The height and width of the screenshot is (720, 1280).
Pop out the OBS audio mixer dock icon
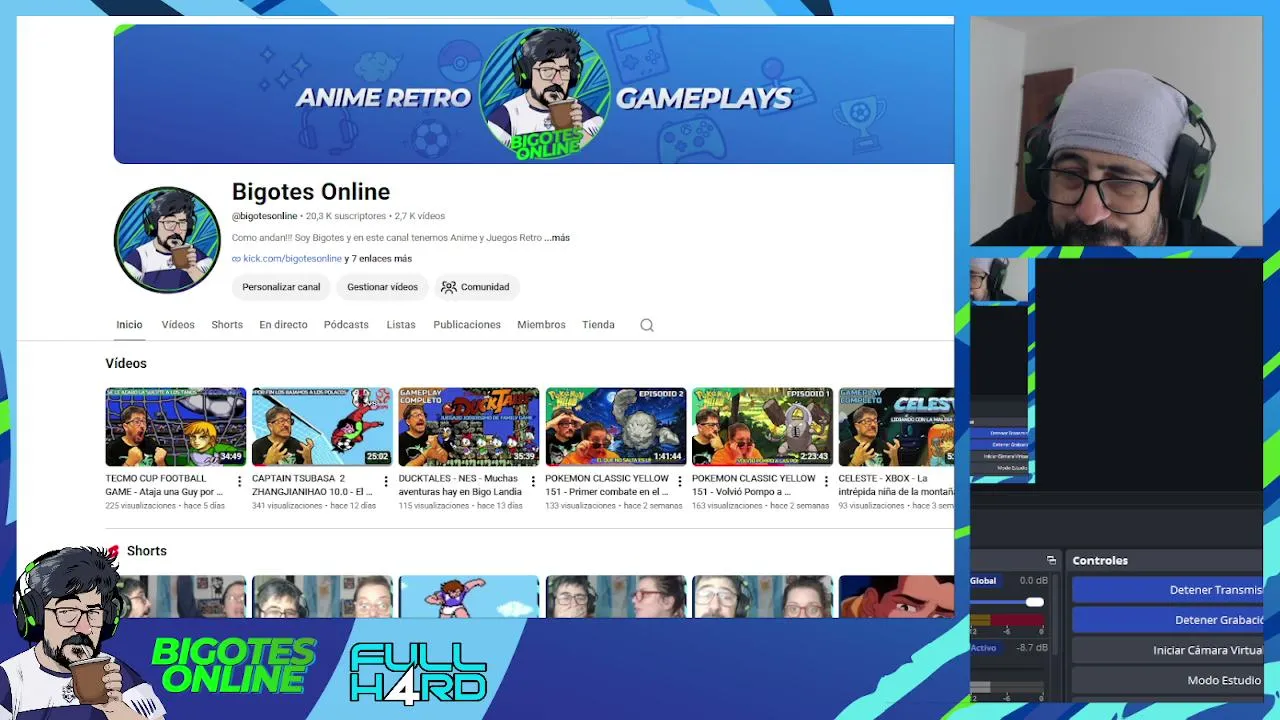1051,560
